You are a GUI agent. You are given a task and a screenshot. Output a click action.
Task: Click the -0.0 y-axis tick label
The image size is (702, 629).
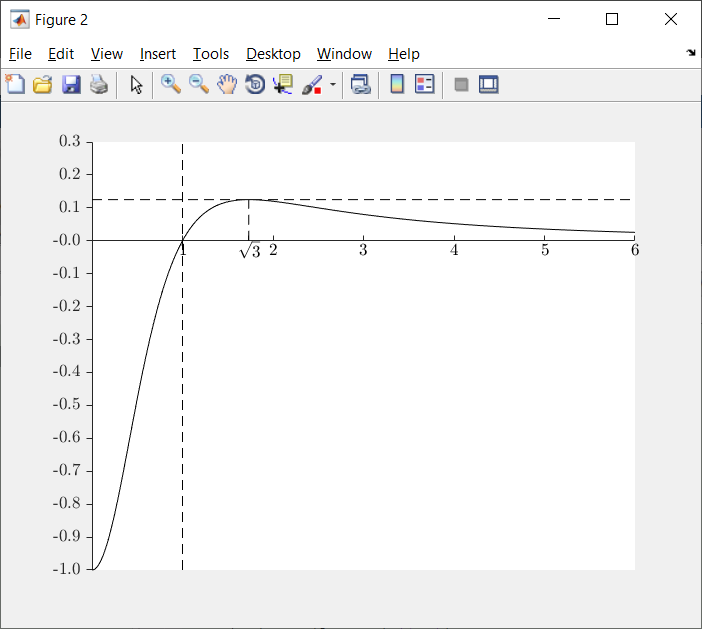coord(66,240)
